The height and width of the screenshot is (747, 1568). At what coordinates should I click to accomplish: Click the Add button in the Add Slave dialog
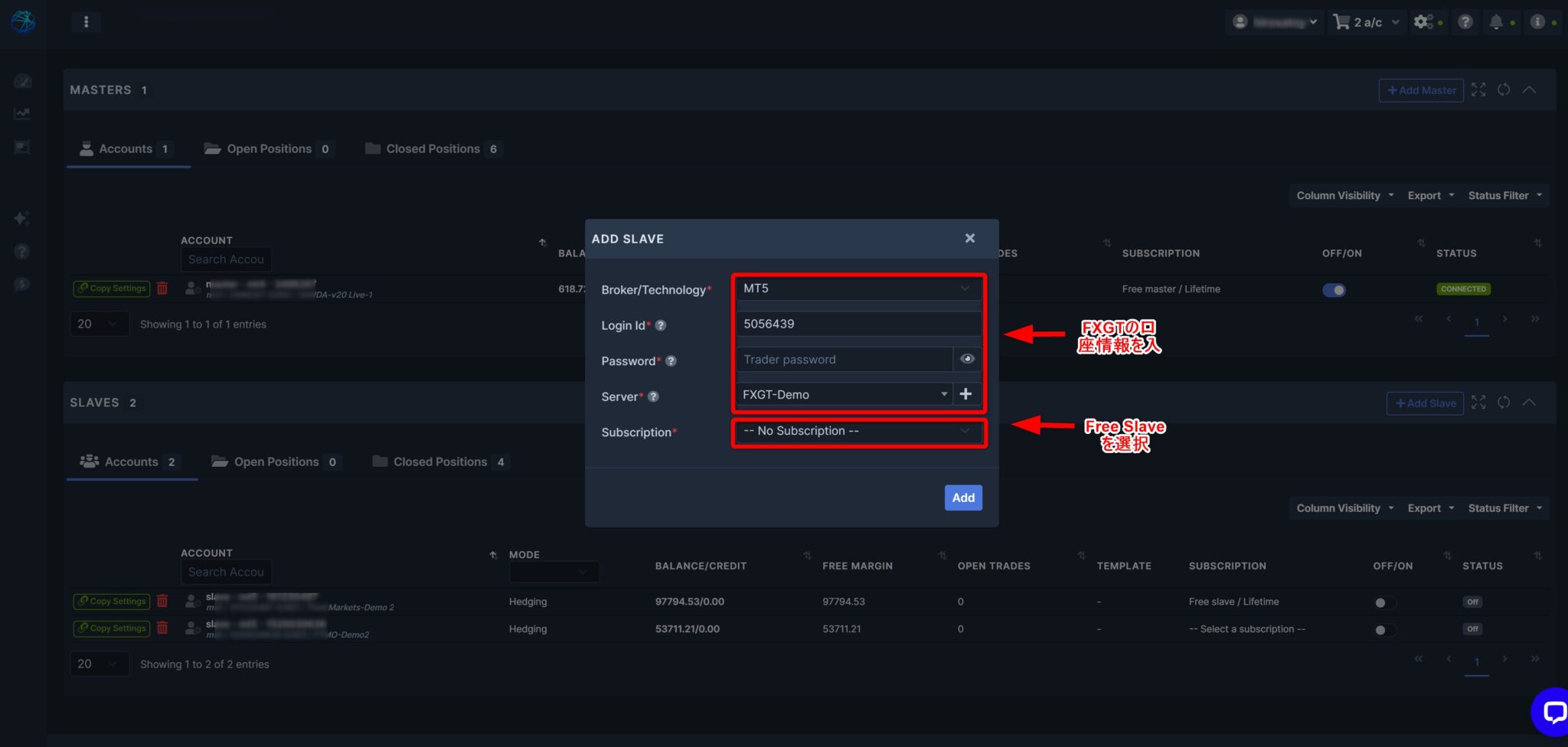click(x=962, y=497)
